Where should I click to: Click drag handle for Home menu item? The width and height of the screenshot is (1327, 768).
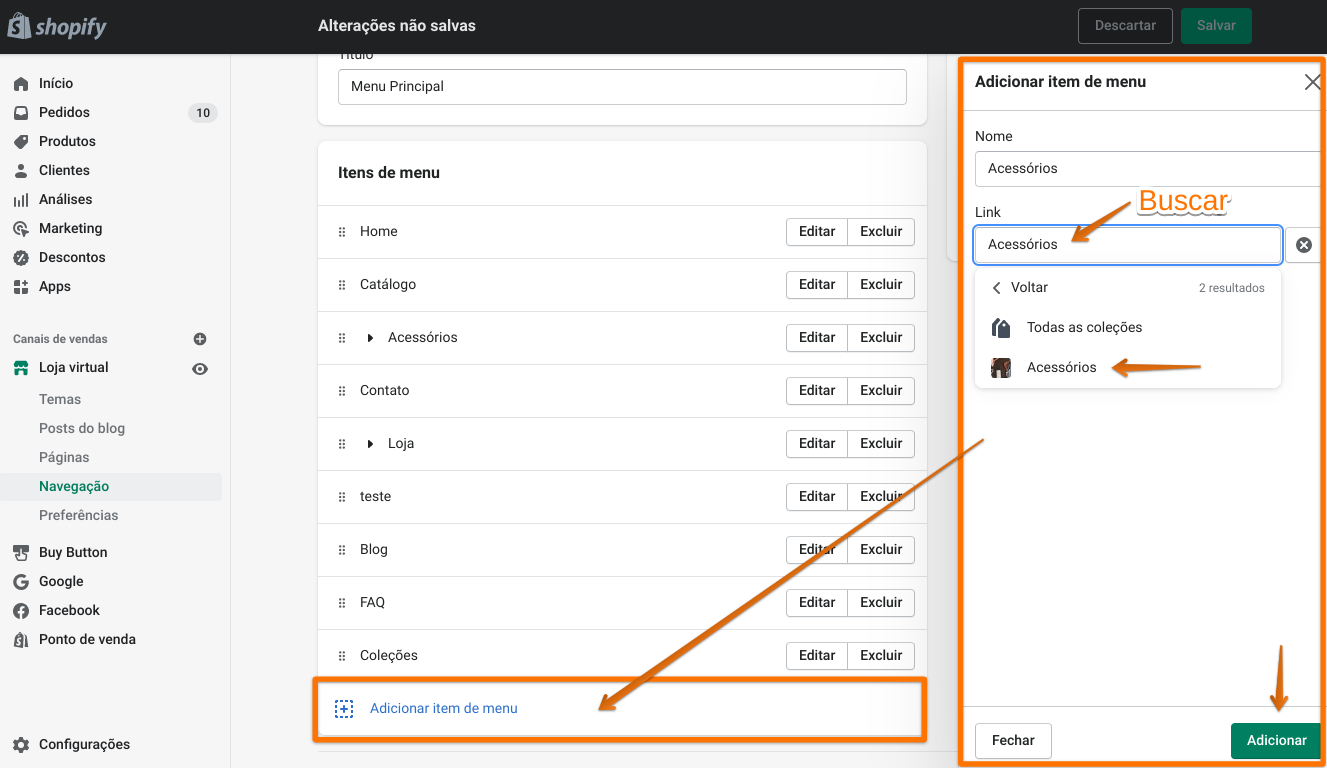(x=343, y=232)
